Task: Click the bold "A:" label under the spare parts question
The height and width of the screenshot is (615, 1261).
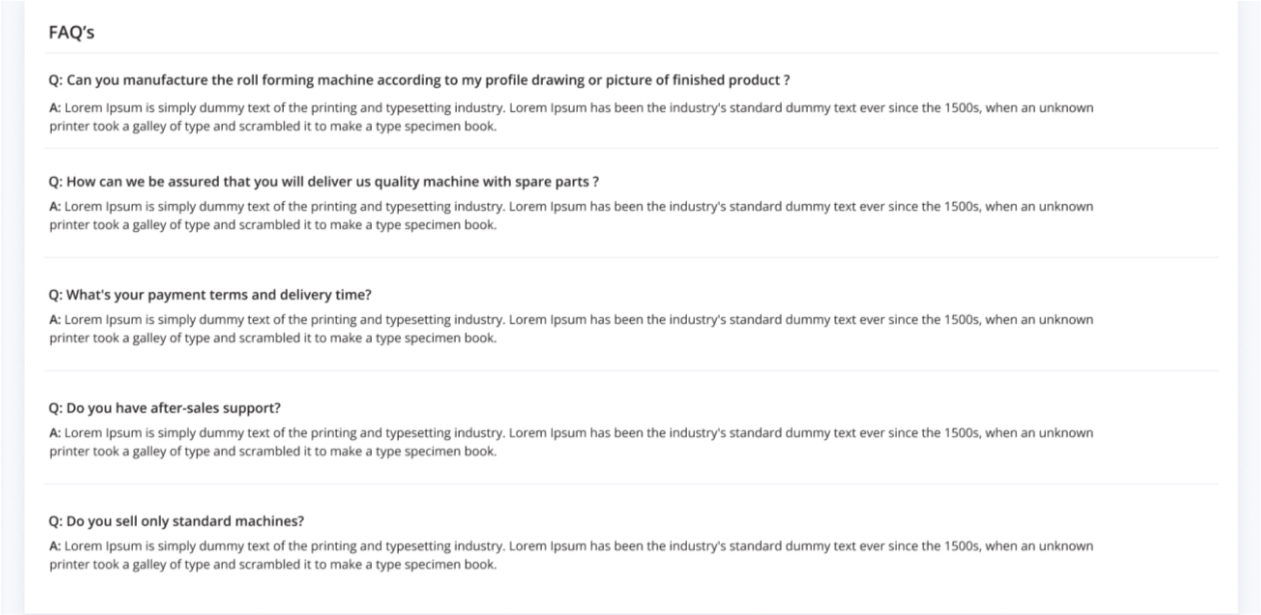Action: [x=55, y=206]
